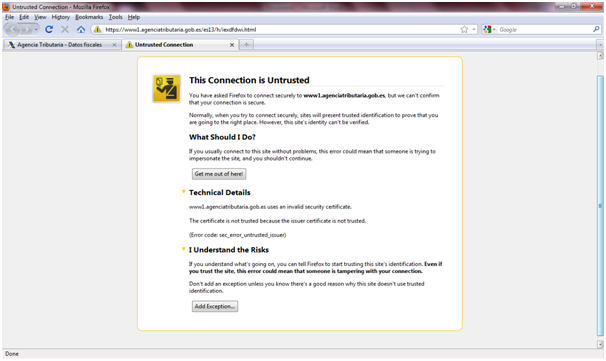This screenshot has height=361, width=606.
Task: Click the vertical scrollbar thumb
Action: (x=600, y=205)
